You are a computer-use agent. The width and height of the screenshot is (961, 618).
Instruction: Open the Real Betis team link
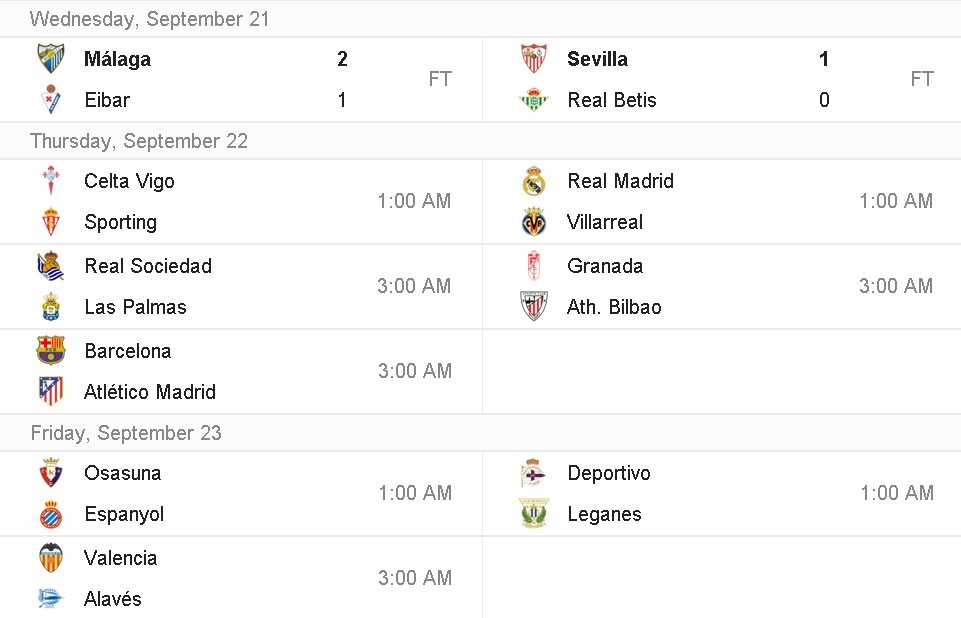click(x=611, y=100)
